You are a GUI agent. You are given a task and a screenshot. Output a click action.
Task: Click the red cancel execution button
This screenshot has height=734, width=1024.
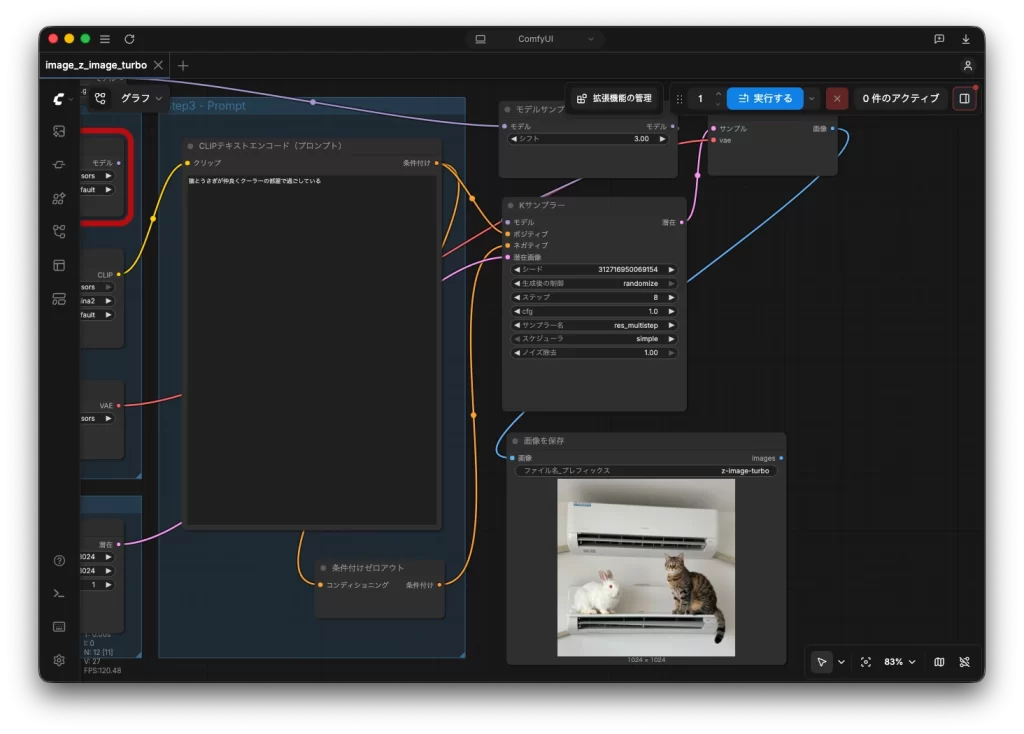tap(837, 99)
